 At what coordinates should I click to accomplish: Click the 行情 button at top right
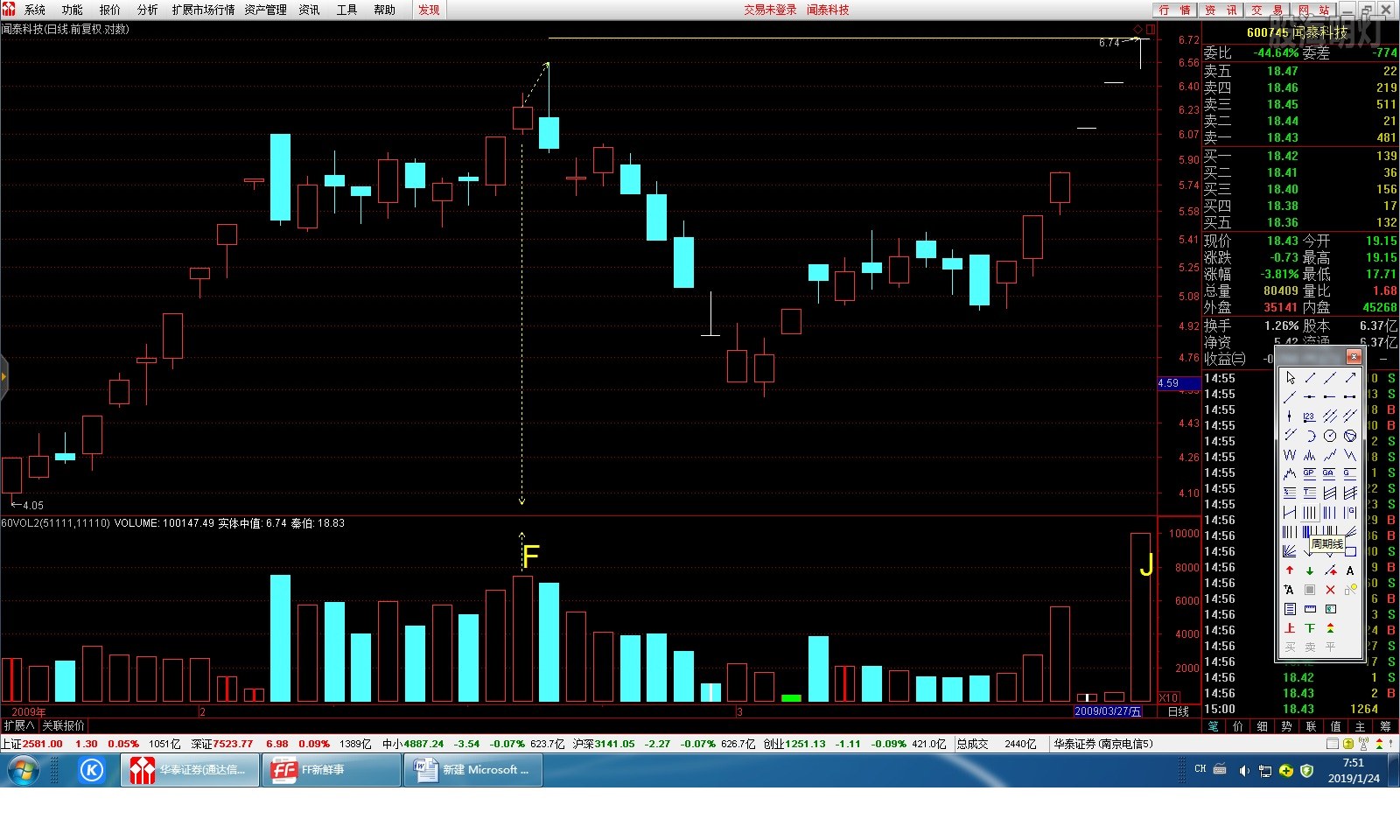coord(1174,10)
